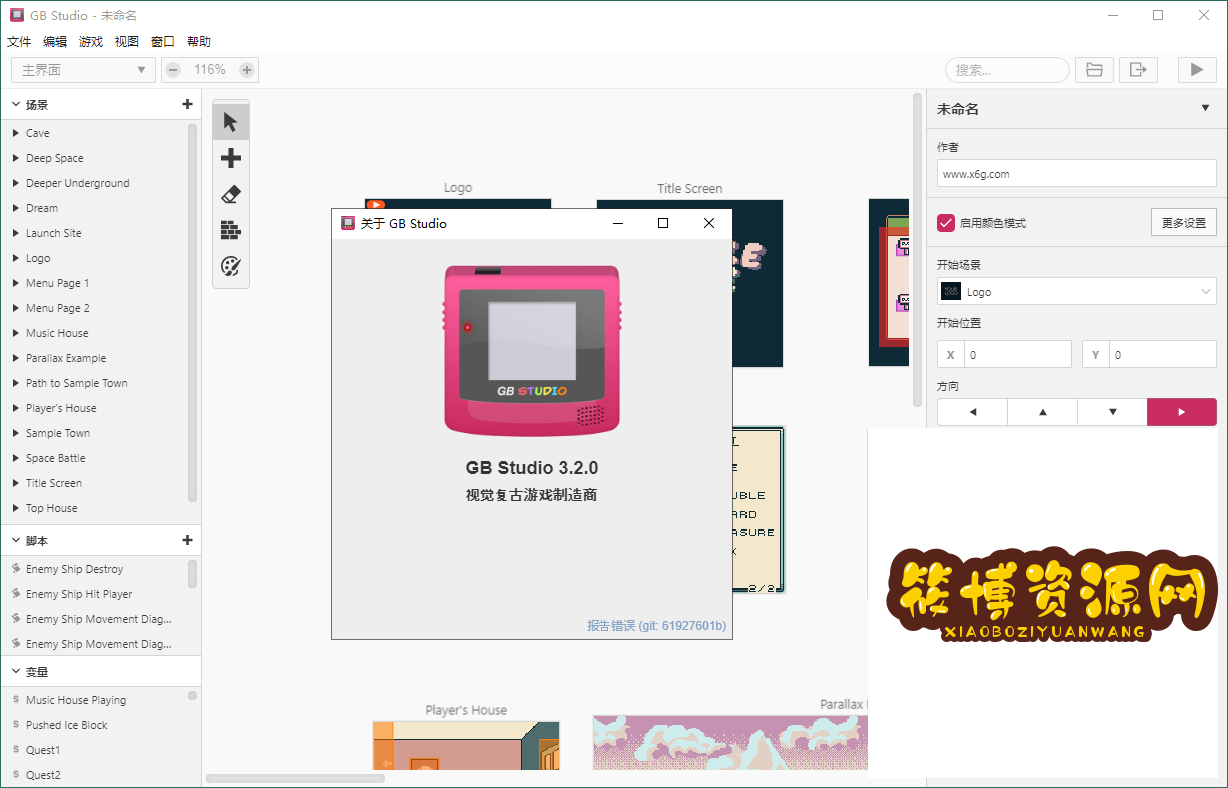
Task: Select the Quest1 variable
Action: (x=43, y=750)
